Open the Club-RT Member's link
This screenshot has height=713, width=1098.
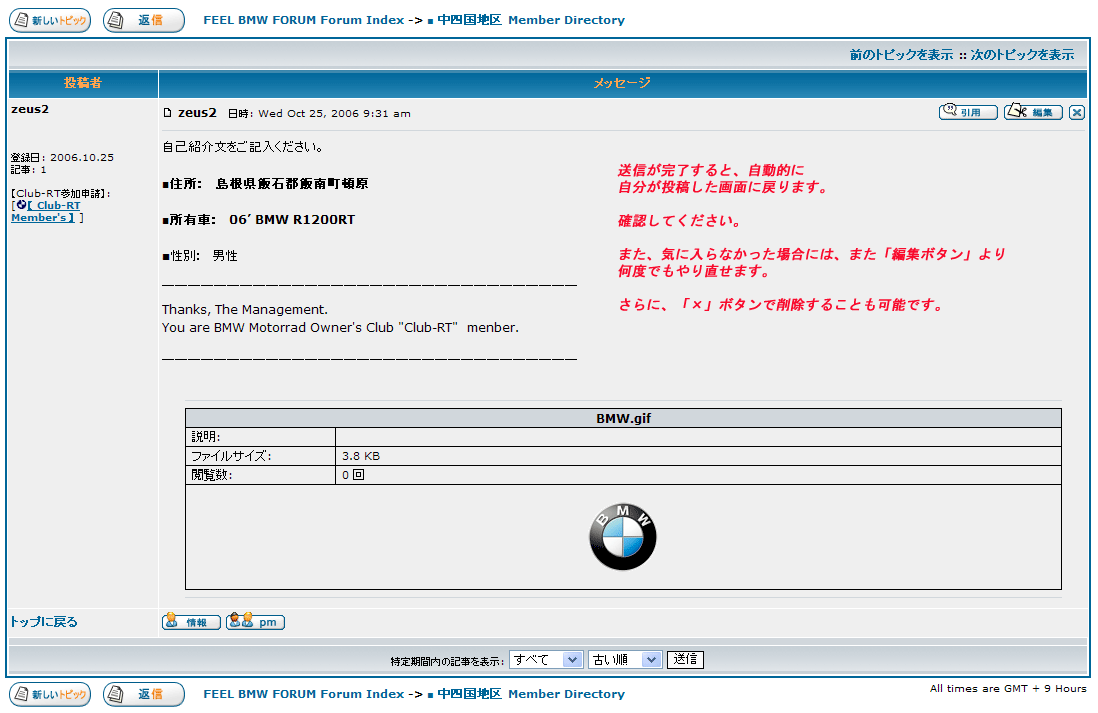tap(46, 212)
